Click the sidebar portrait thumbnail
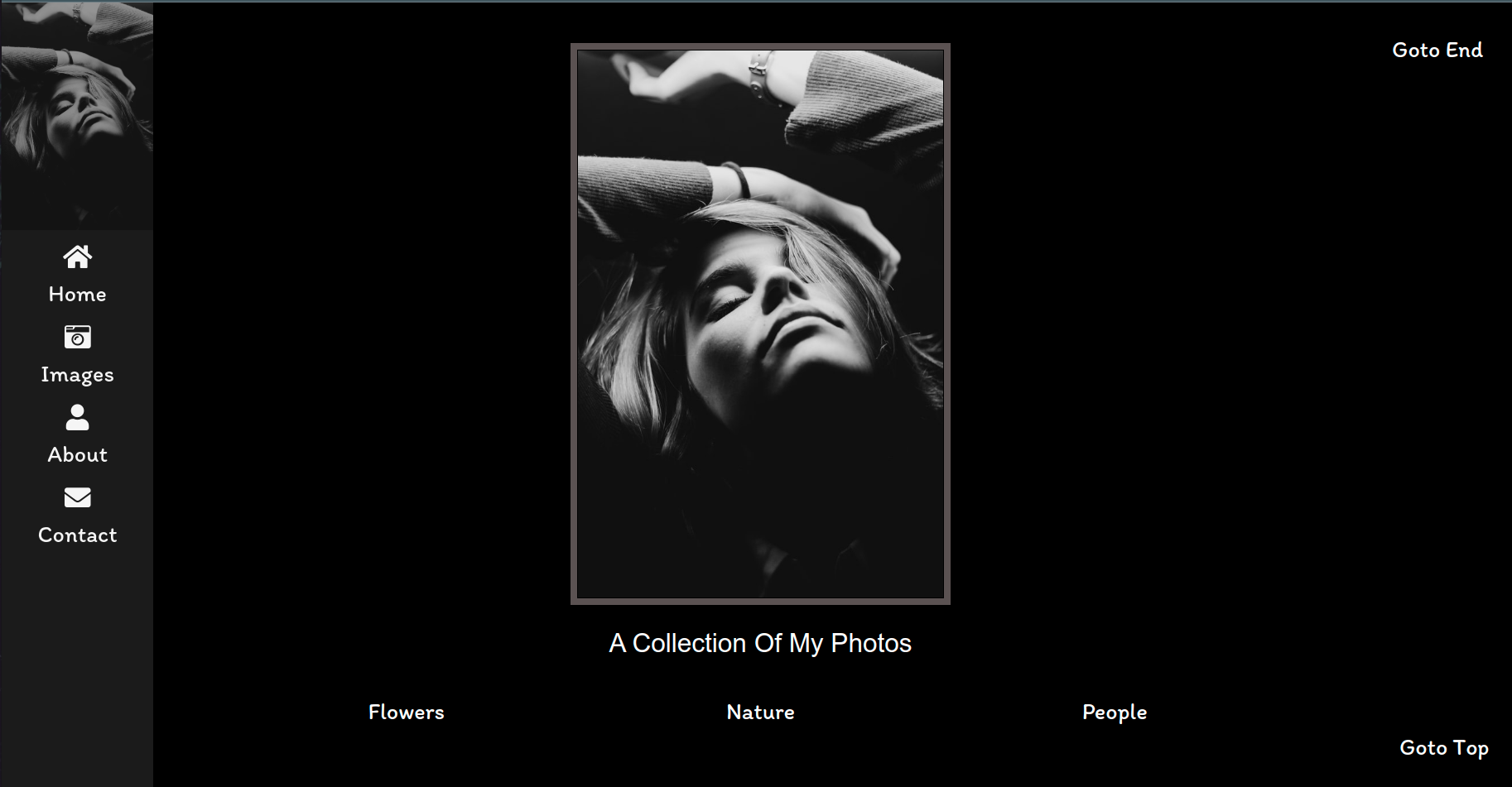The image size is (1512, 787). tap(77, 116)
